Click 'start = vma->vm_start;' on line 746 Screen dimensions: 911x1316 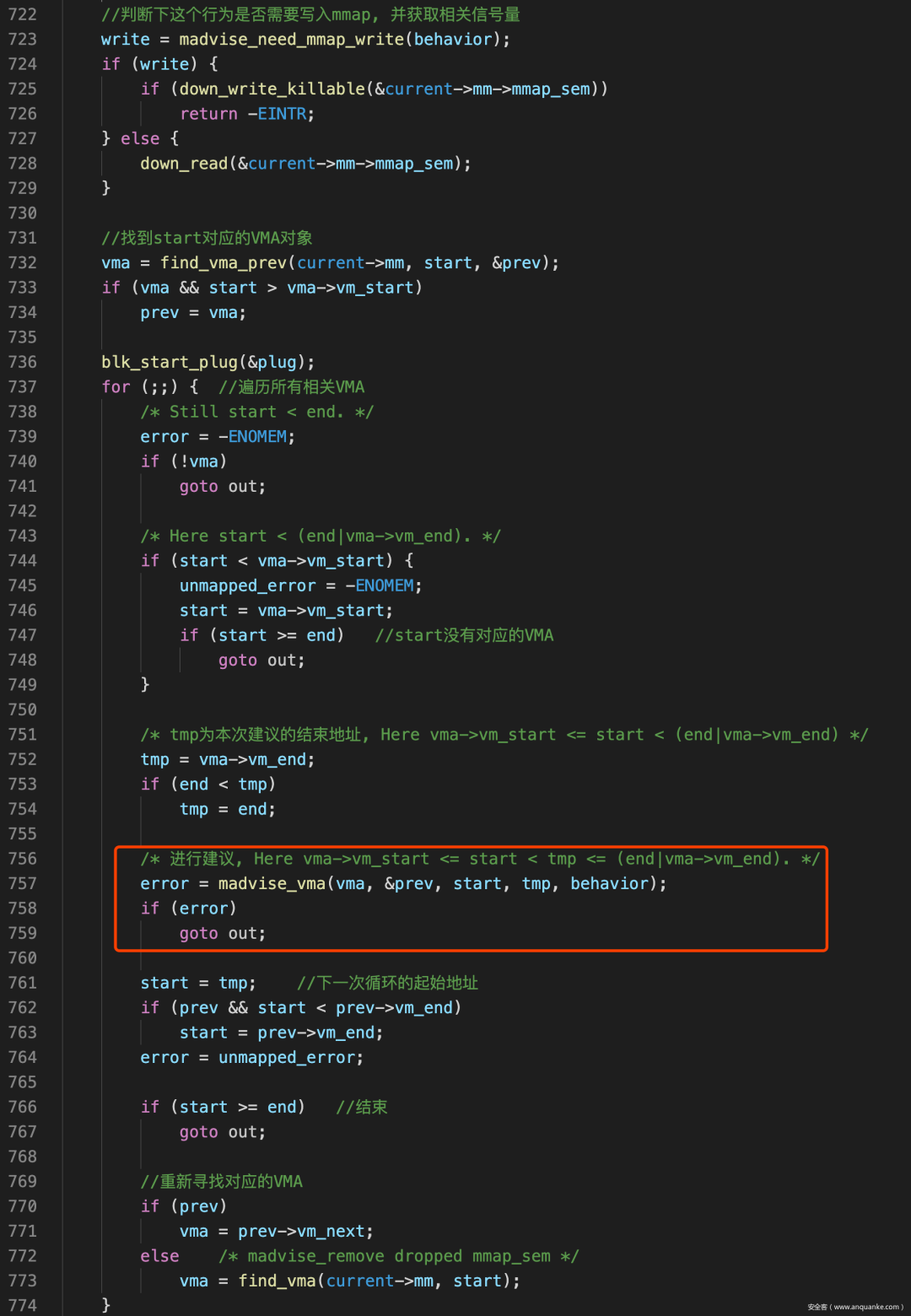pyautogui.click(x=286, y=611)
